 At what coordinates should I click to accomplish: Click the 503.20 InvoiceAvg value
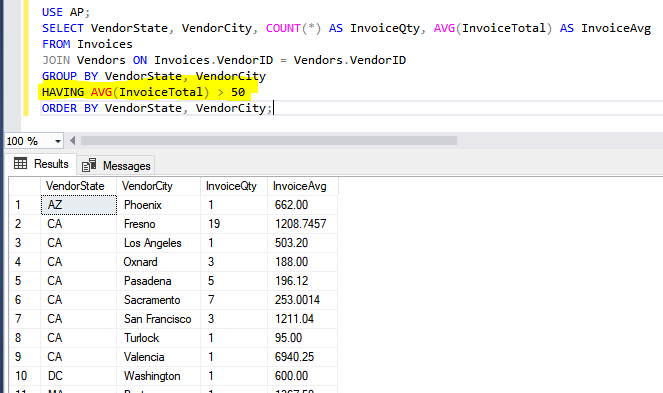[291, 243]
